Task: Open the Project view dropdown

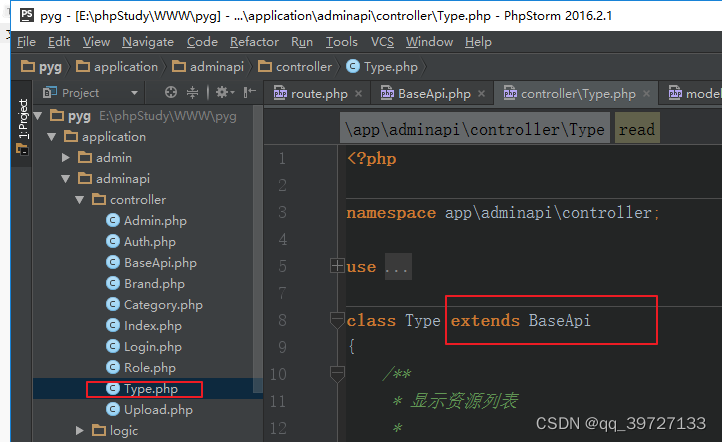Action: click(134, 93)
